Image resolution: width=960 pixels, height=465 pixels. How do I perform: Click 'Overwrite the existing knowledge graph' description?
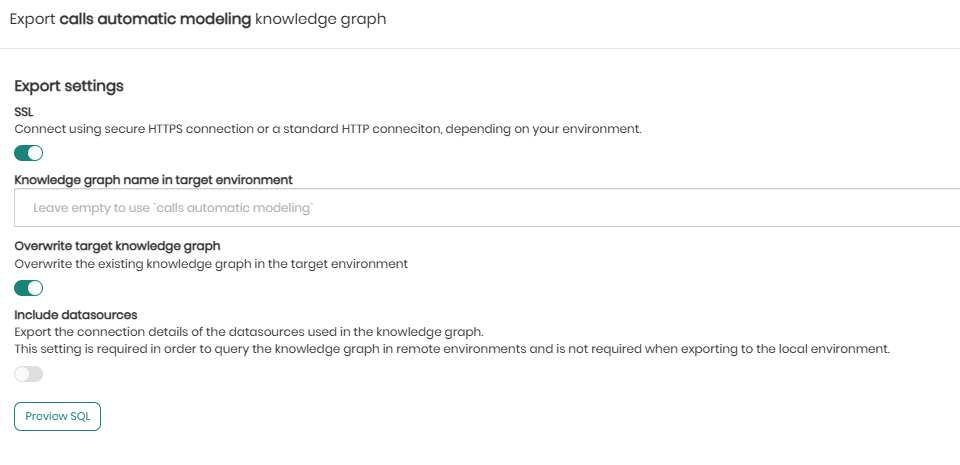tap(211, 264)
